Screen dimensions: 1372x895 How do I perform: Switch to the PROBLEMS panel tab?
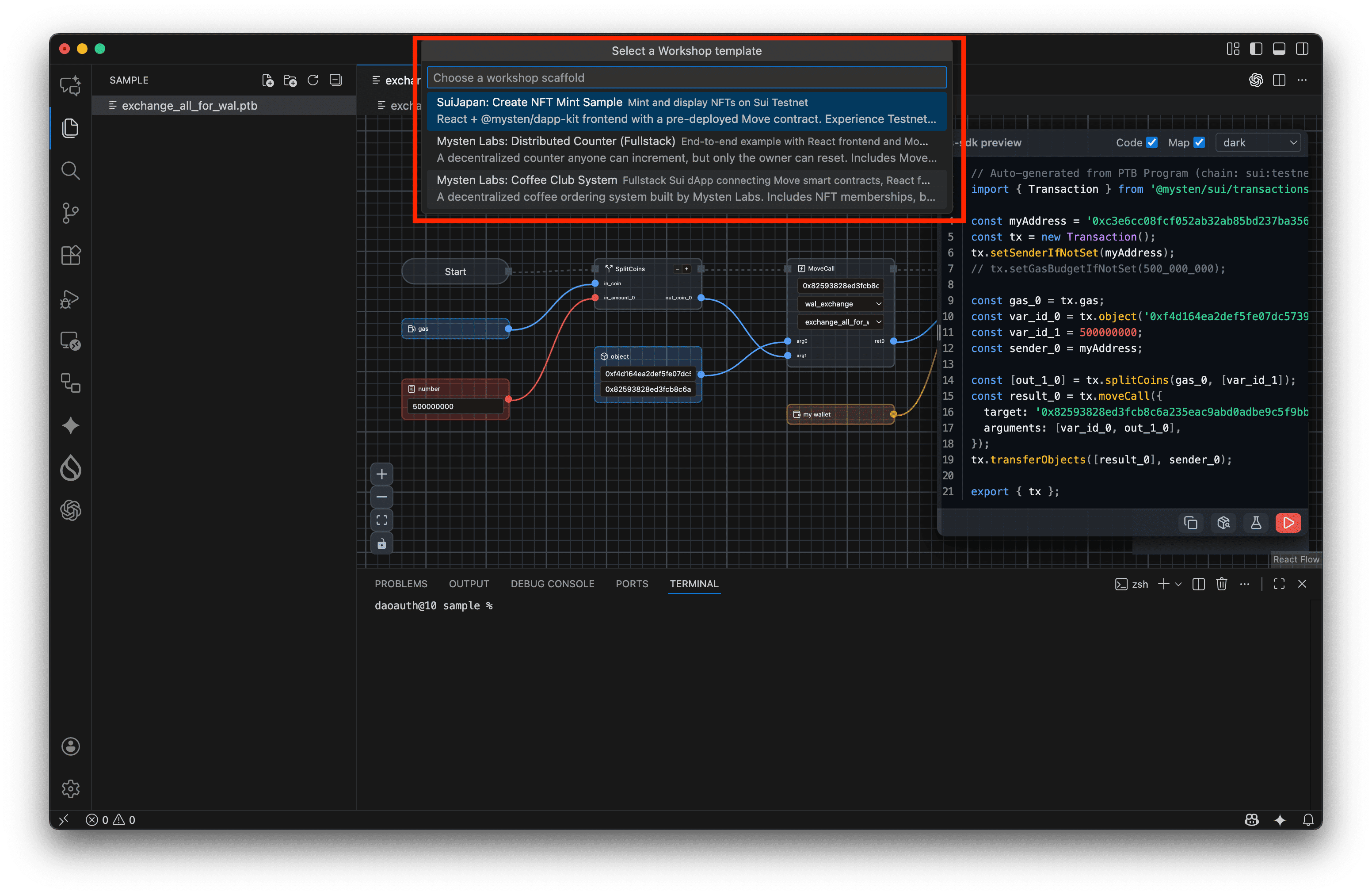coord(400,584)
